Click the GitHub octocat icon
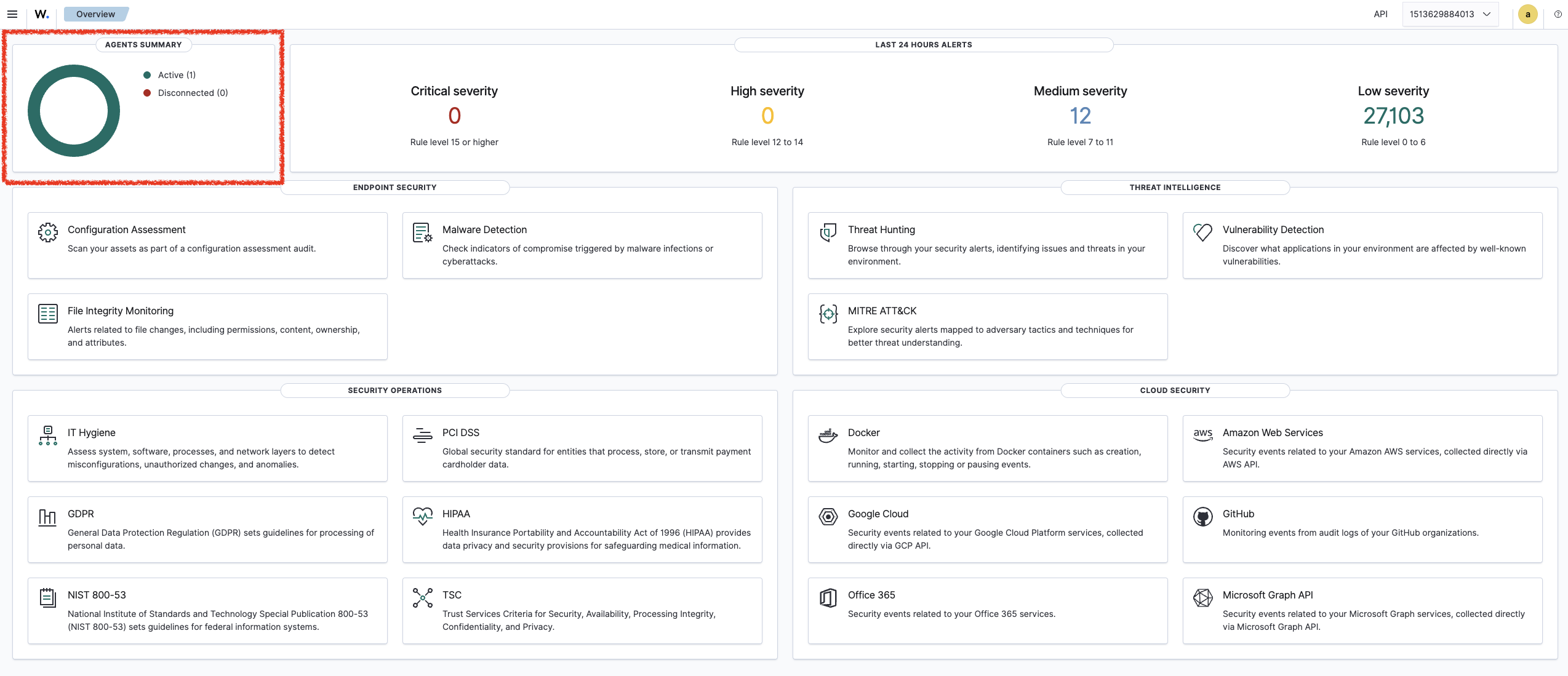Viewport: 1568px width, 676px height. 1202,517
